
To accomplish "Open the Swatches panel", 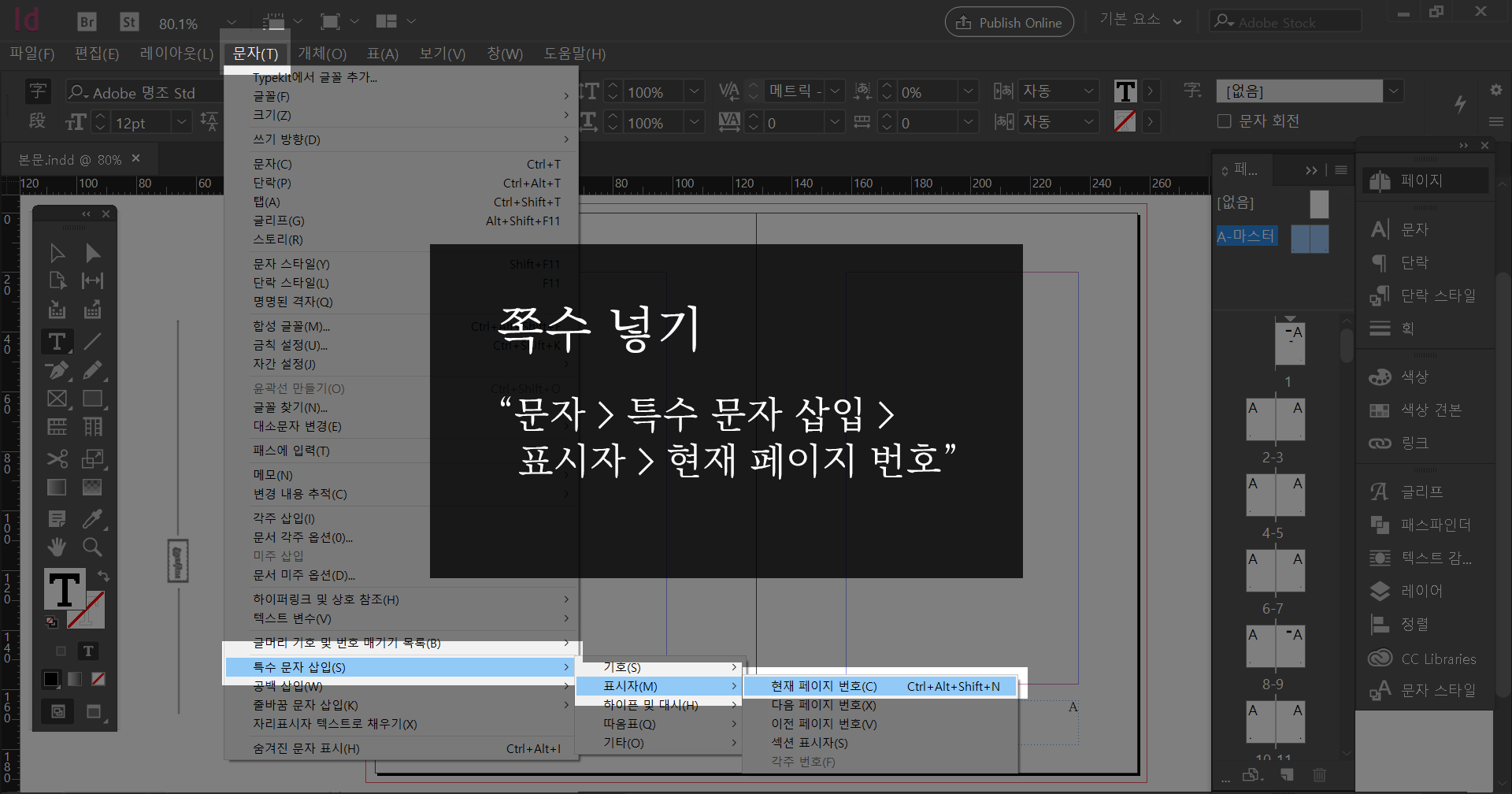I will (x=1415, y=410).
